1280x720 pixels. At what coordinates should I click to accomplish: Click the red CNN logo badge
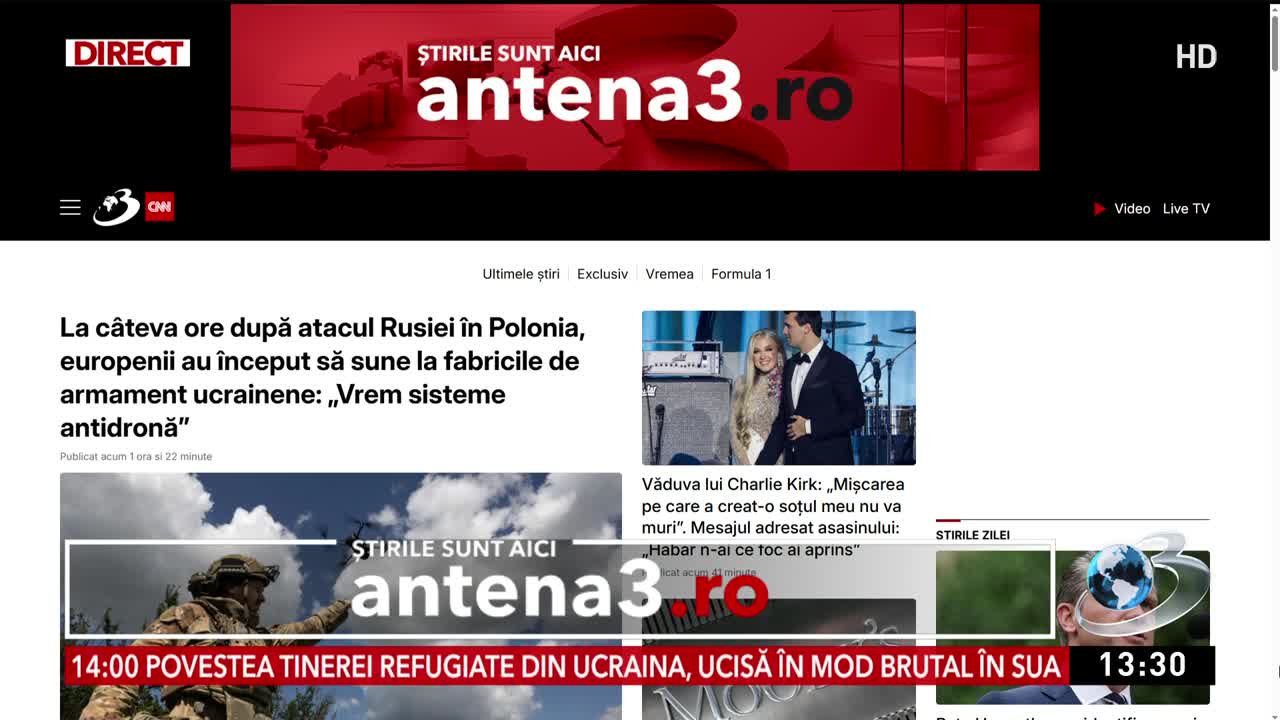[x=160, y=207]
